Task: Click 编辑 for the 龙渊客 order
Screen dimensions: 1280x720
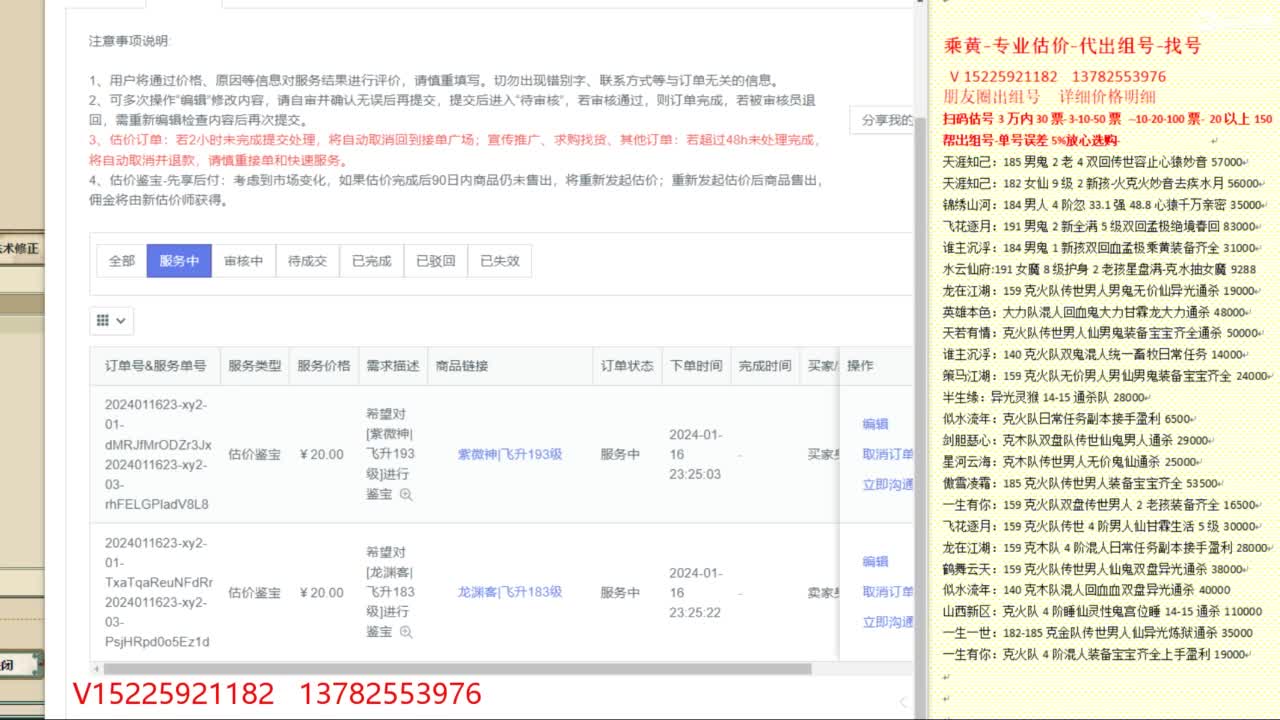Action: [x=875, y=562]
